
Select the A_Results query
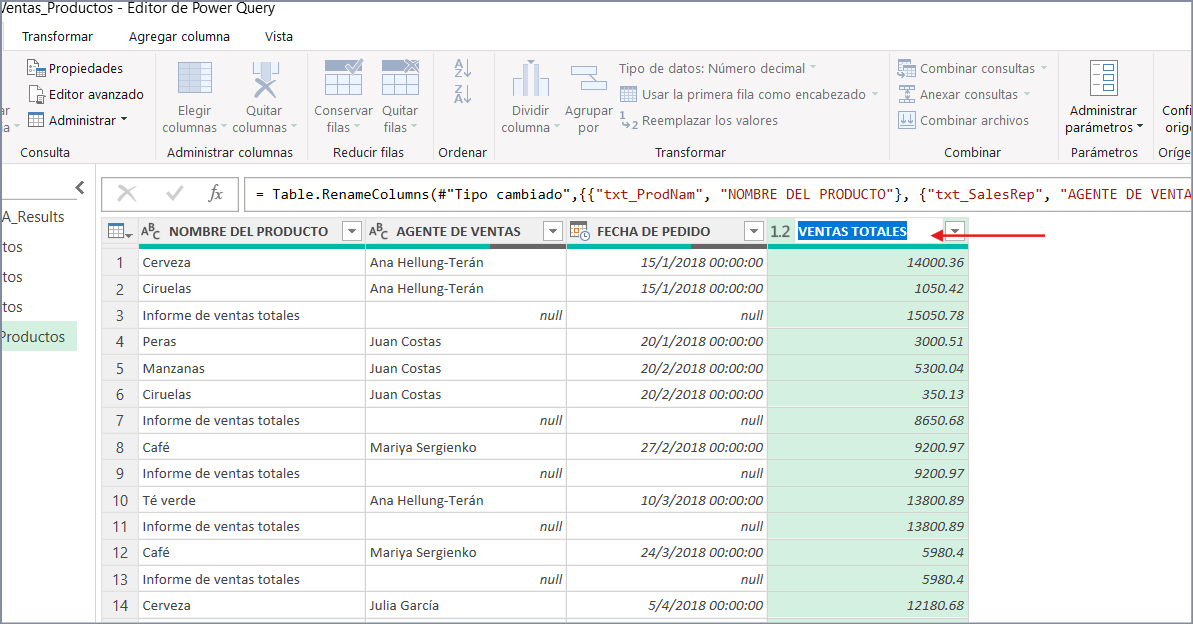coord(33,217)
